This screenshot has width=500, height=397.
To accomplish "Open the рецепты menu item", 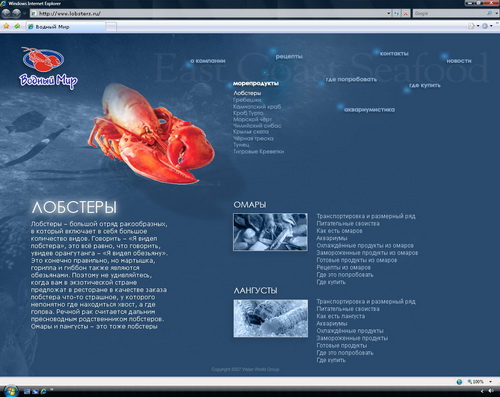I will pos(289,56).
